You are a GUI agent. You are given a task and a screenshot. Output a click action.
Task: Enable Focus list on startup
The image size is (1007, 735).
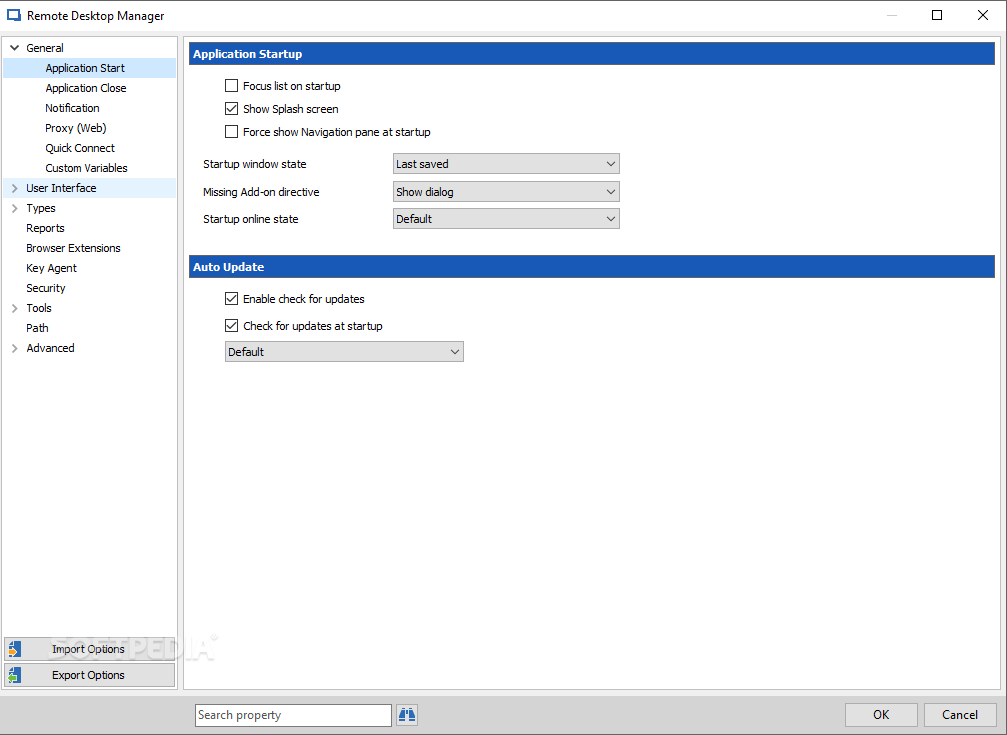(x=231, y=85)
